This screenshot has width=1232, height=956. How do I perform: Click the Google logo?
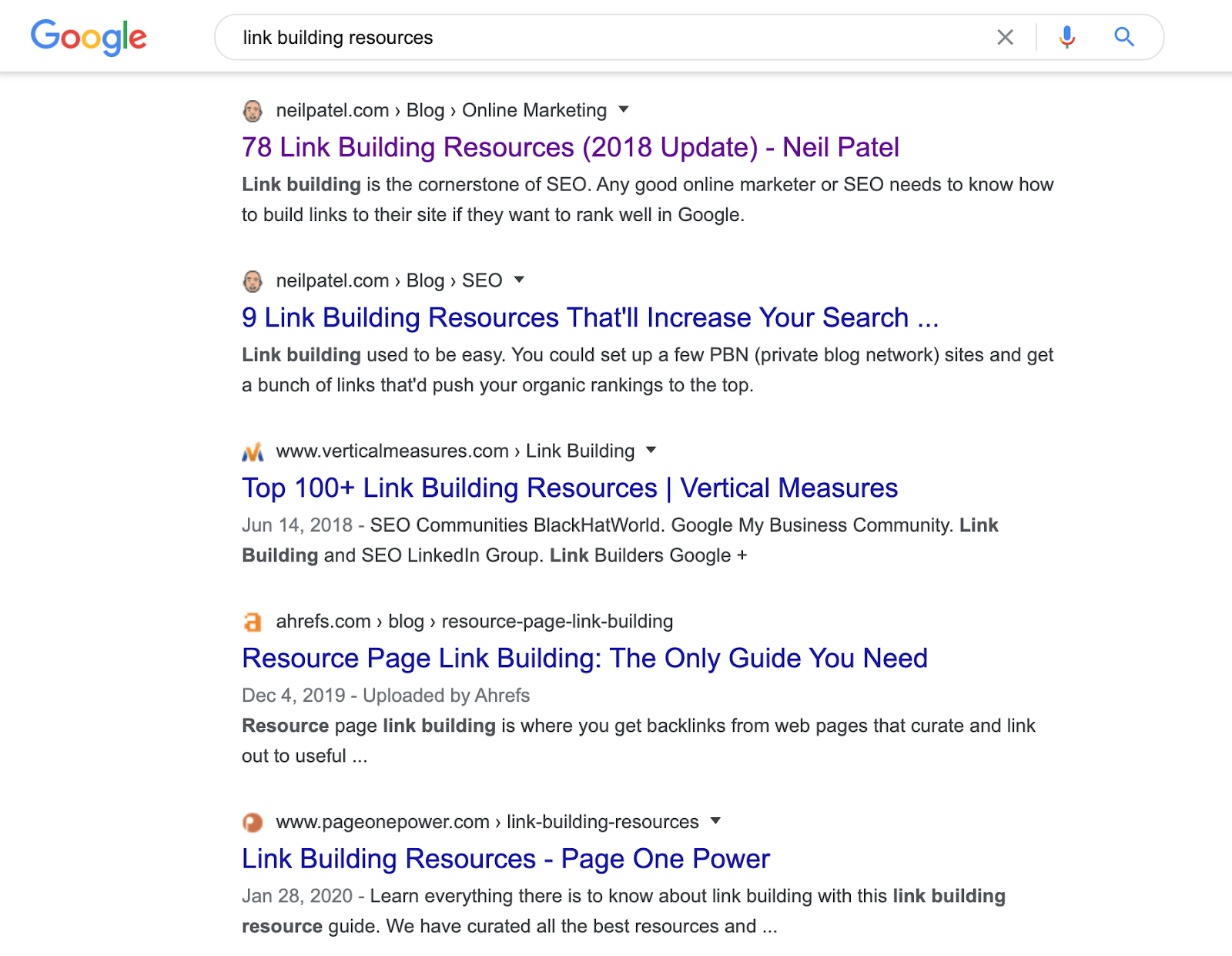pyautogui.click(x=89, y=37)
